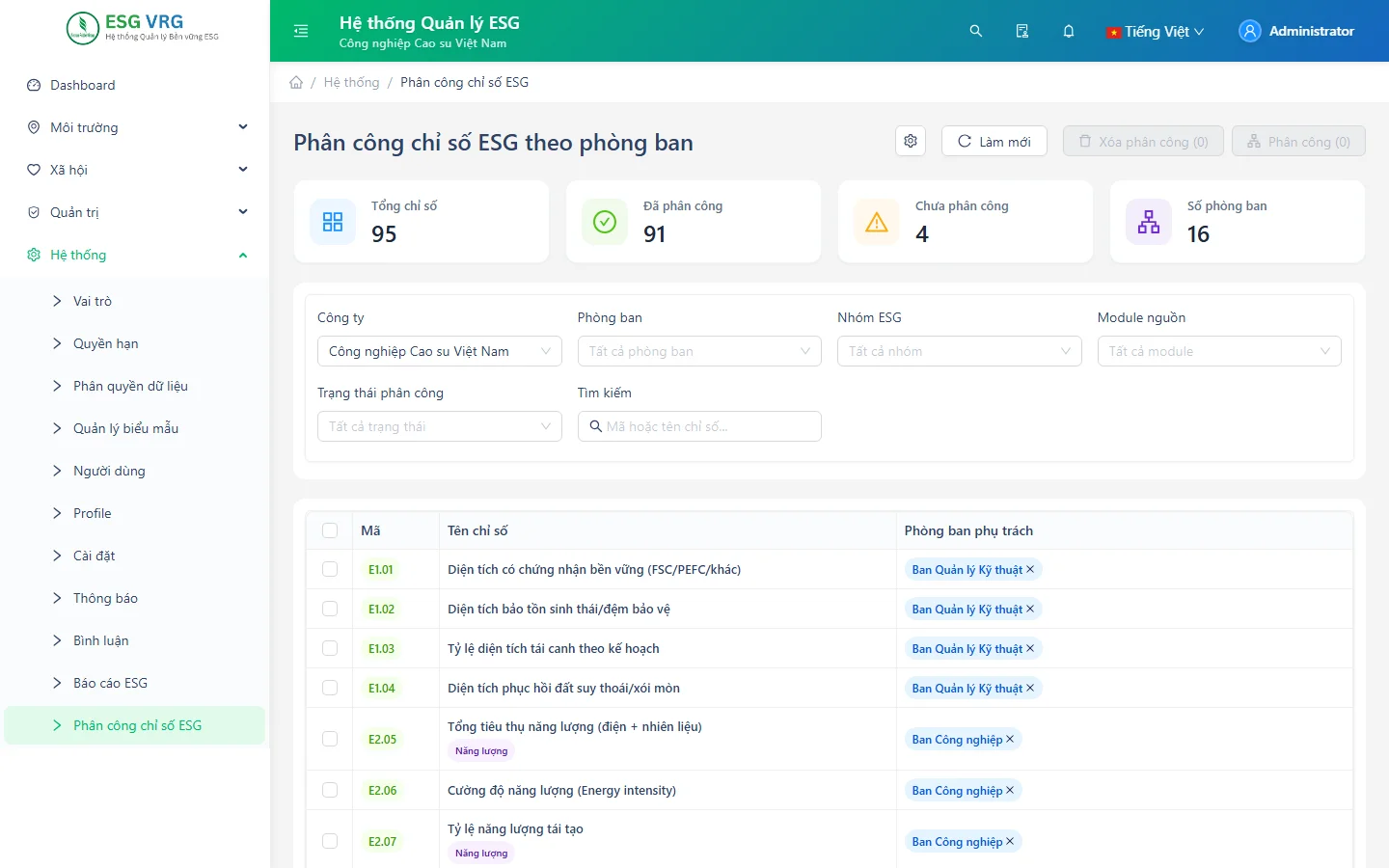Open table settings gear button
This screenshot has height=868, width=1389.
[x=911, y=141]
